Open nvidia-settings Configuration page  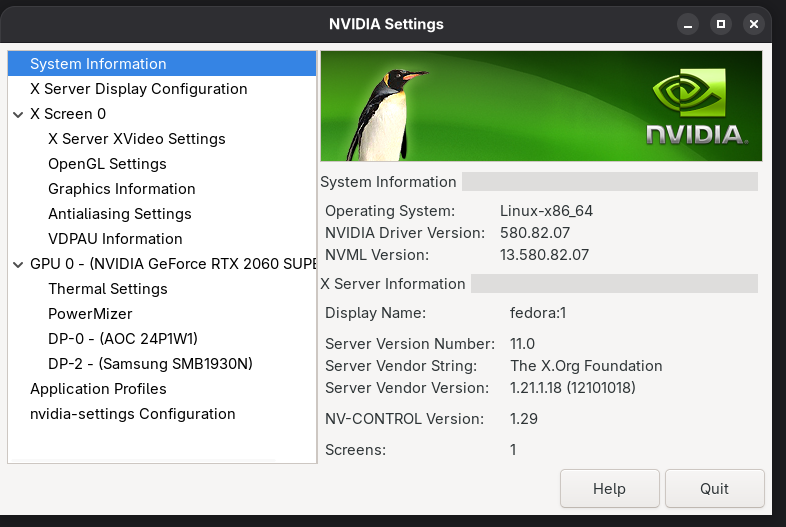[x=162, y=414]
